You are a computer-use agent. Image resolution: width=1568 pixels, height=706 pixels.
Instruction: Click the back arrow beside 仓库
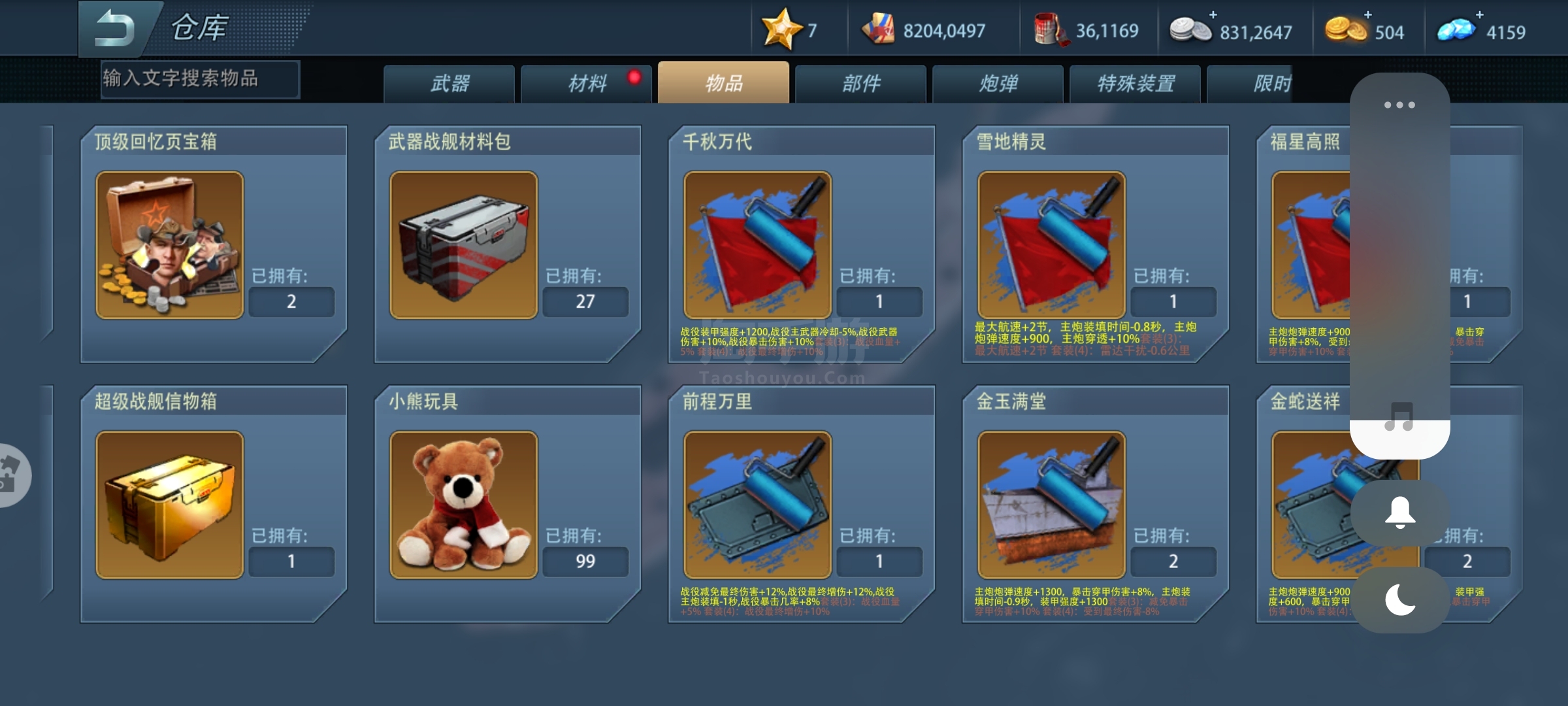click(115, 29)
